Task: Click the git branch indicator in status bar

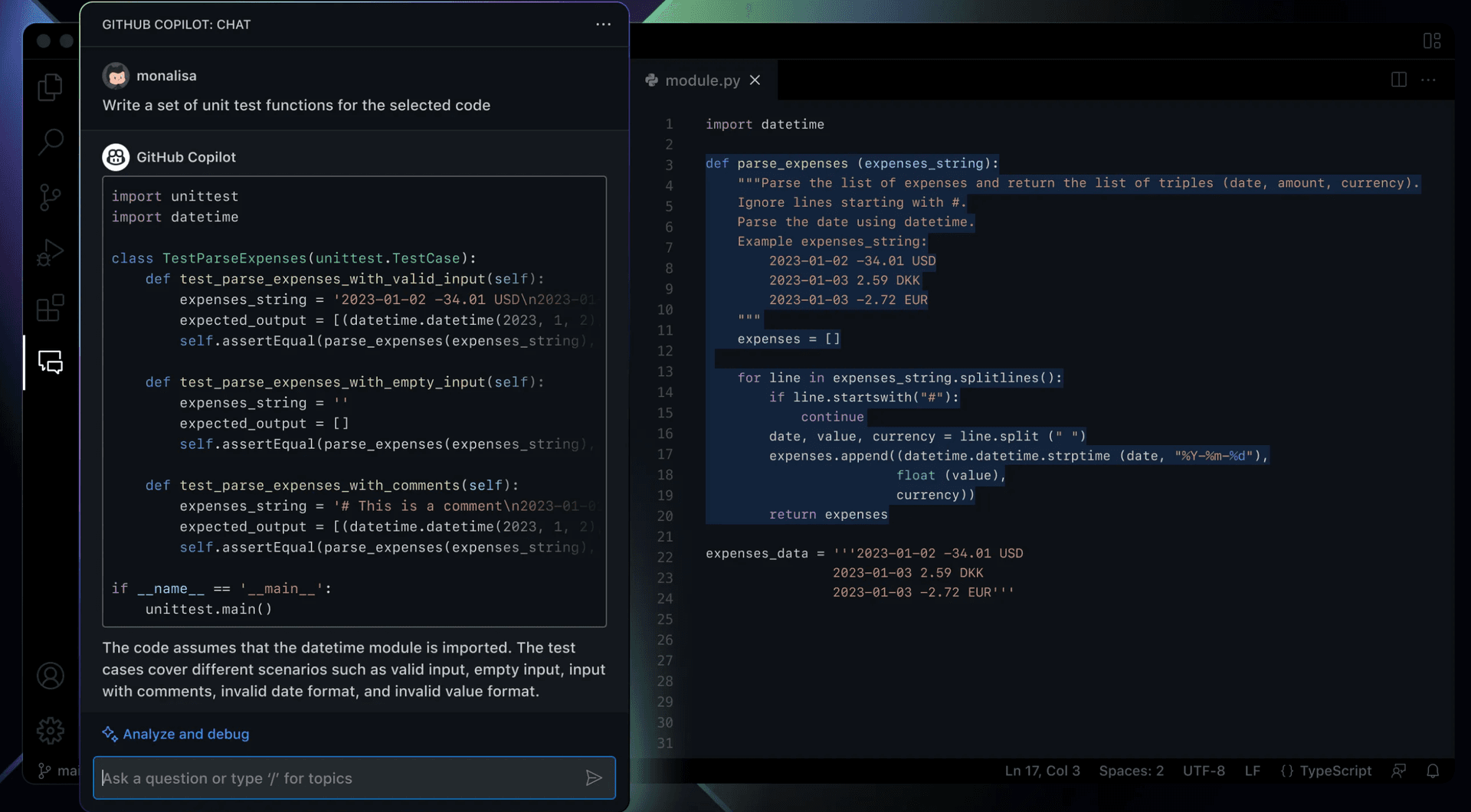Action: 58,771
